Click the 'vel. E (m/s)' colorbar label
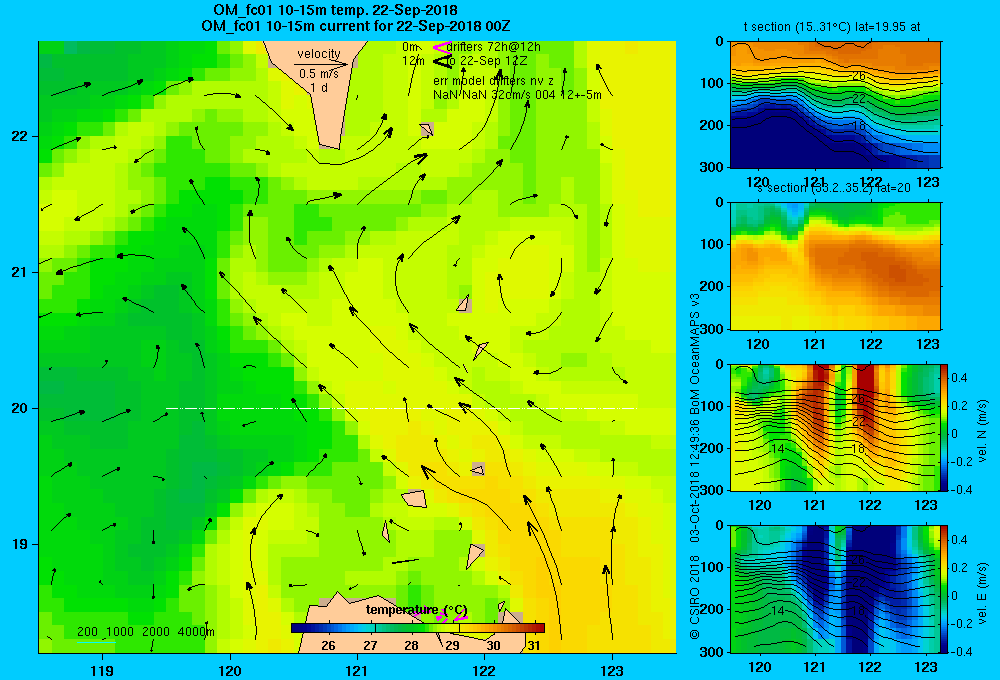This screenshot has width=1000, height=680. 983,593
